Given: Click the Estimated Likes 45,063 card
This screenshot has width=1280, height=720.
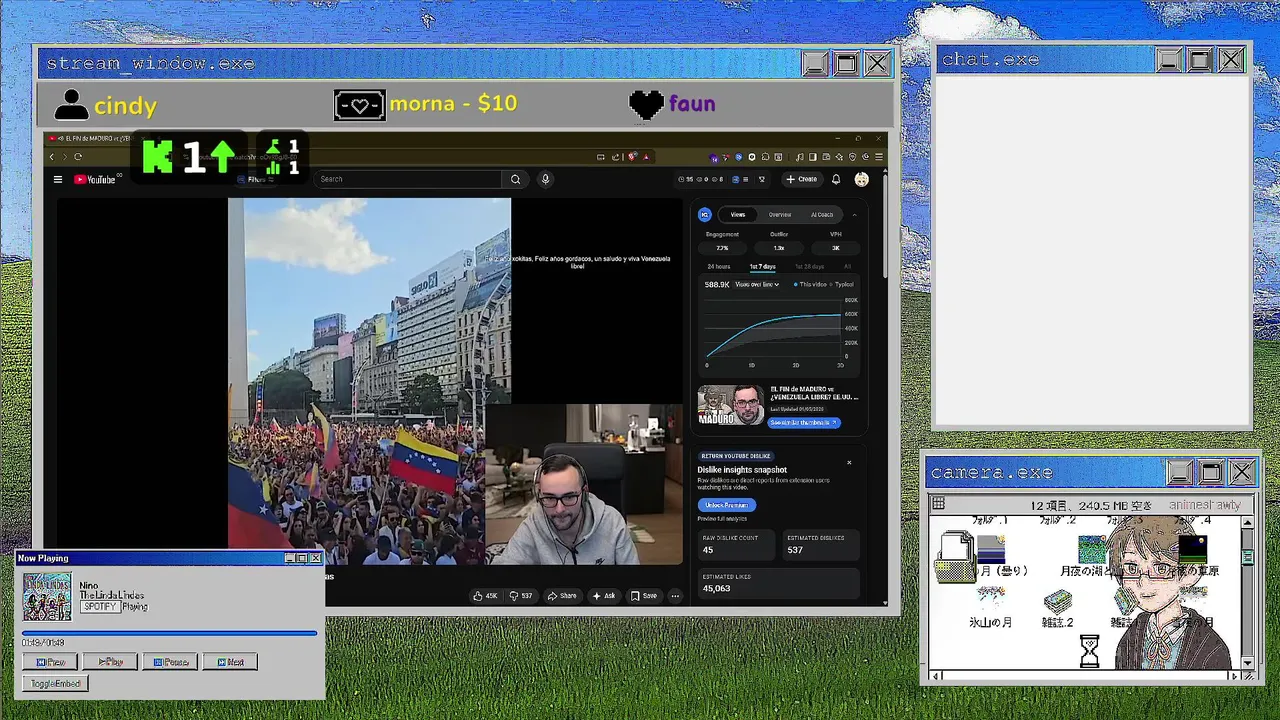Looking at the screenshot, I should tap(777, 583).
